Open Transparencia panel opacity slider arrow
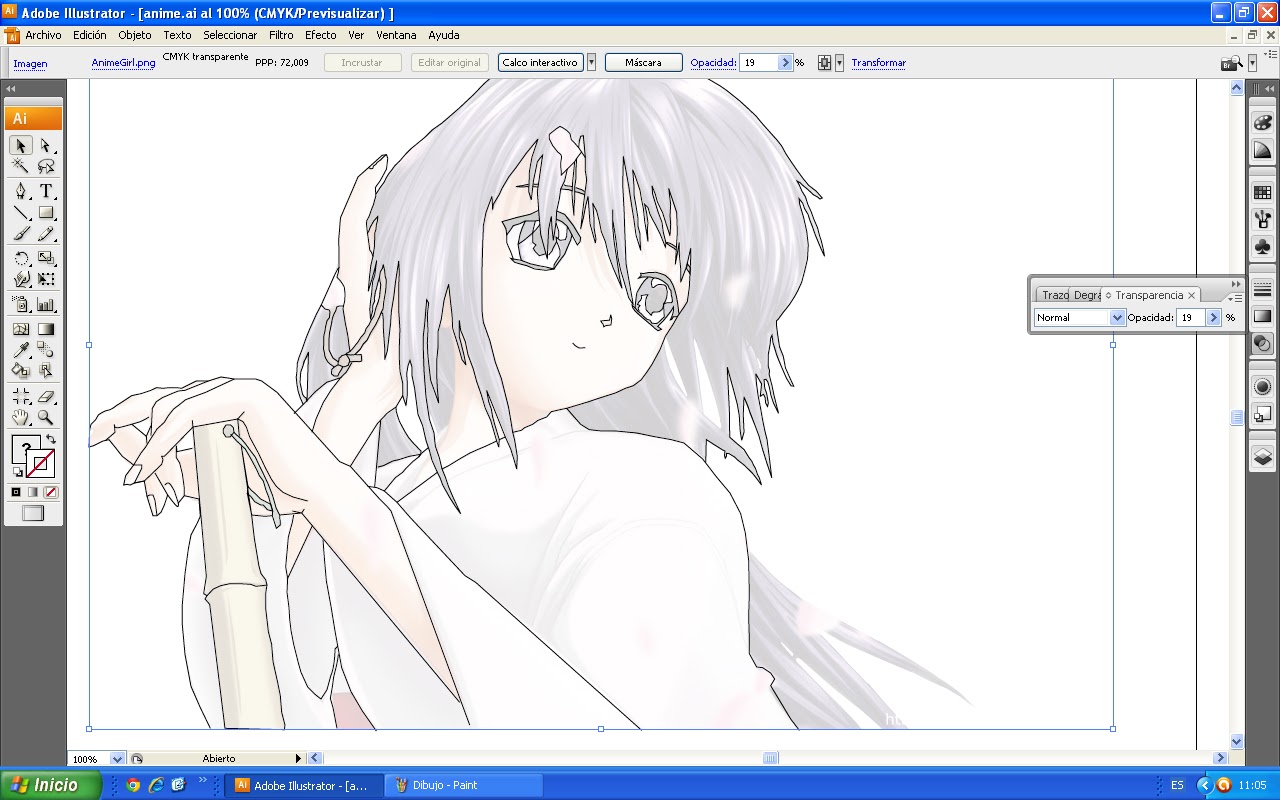This screenshot has width=1280, height=800. 1214,317
